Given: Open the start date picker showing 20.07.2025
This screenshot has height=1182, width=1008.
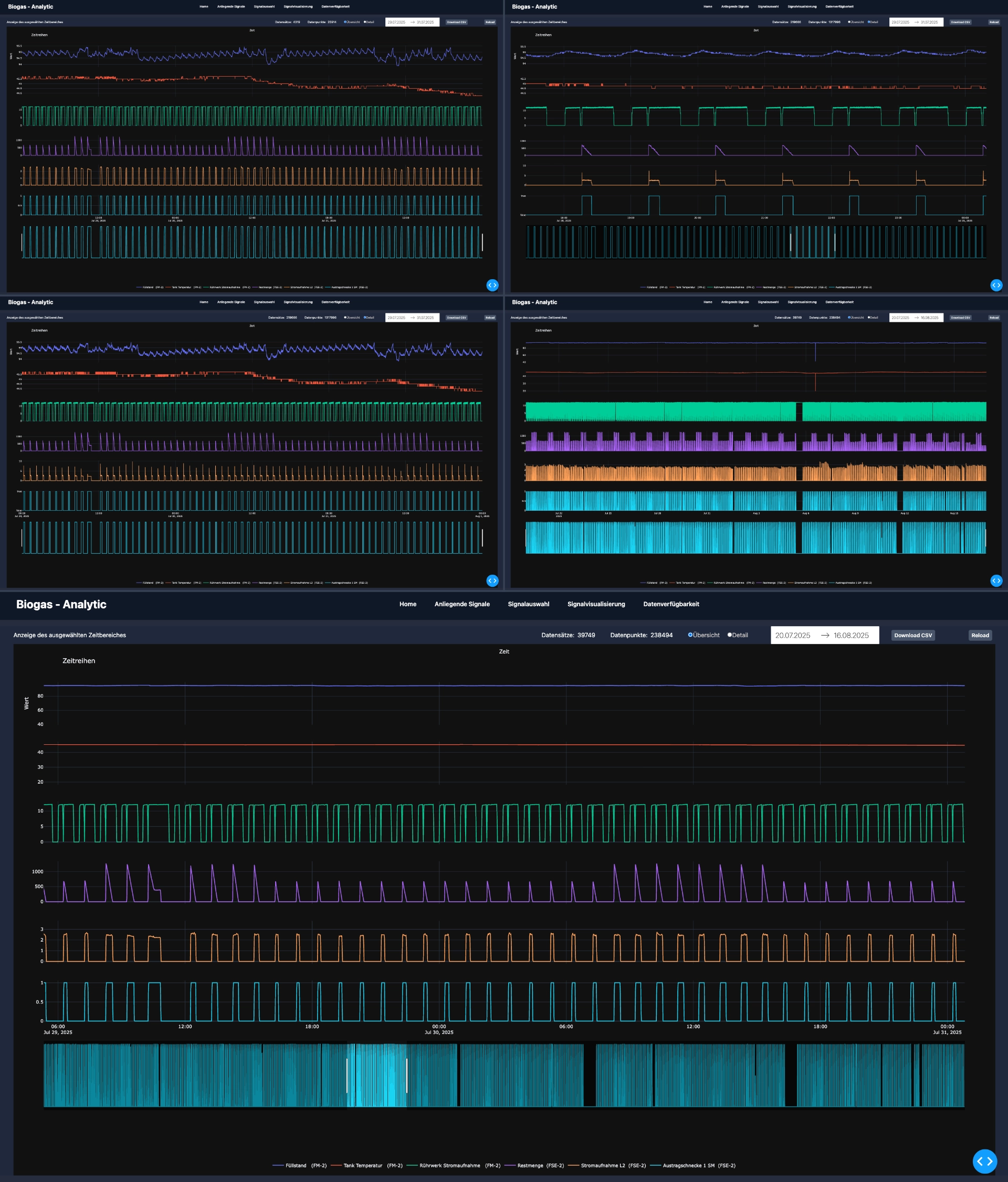Looking at the screenshot, I should [x=792, y=635].
